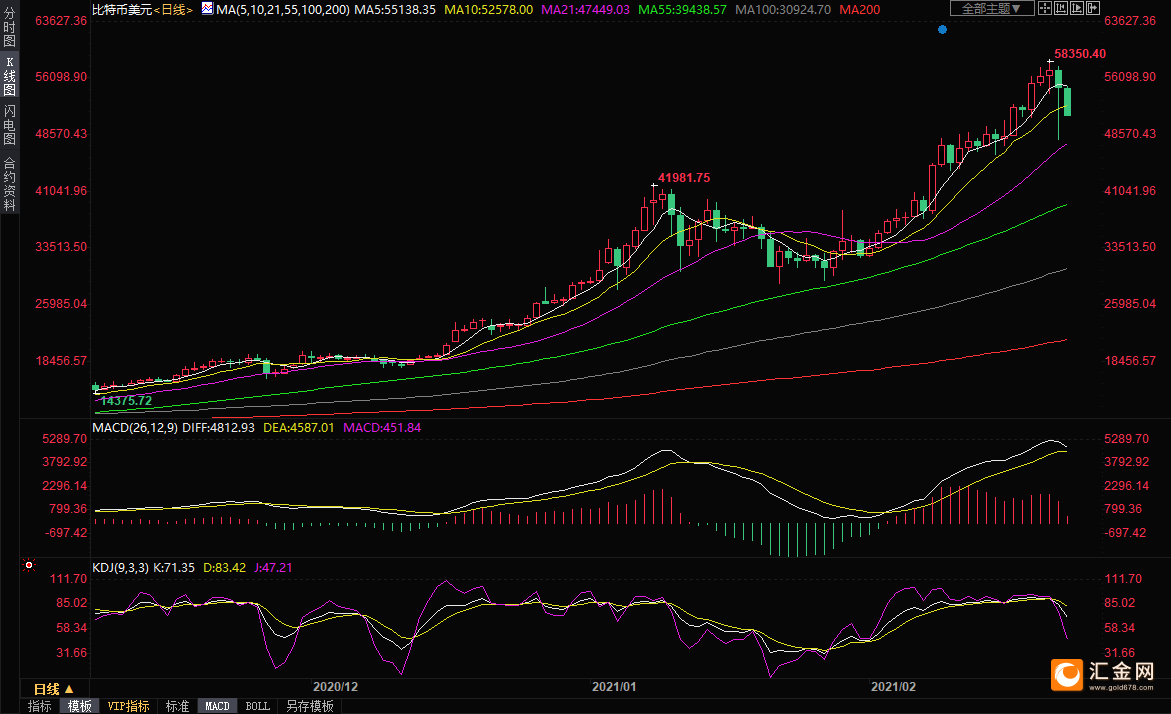Click the KDJ(9,3,3) indicator label

120,568
